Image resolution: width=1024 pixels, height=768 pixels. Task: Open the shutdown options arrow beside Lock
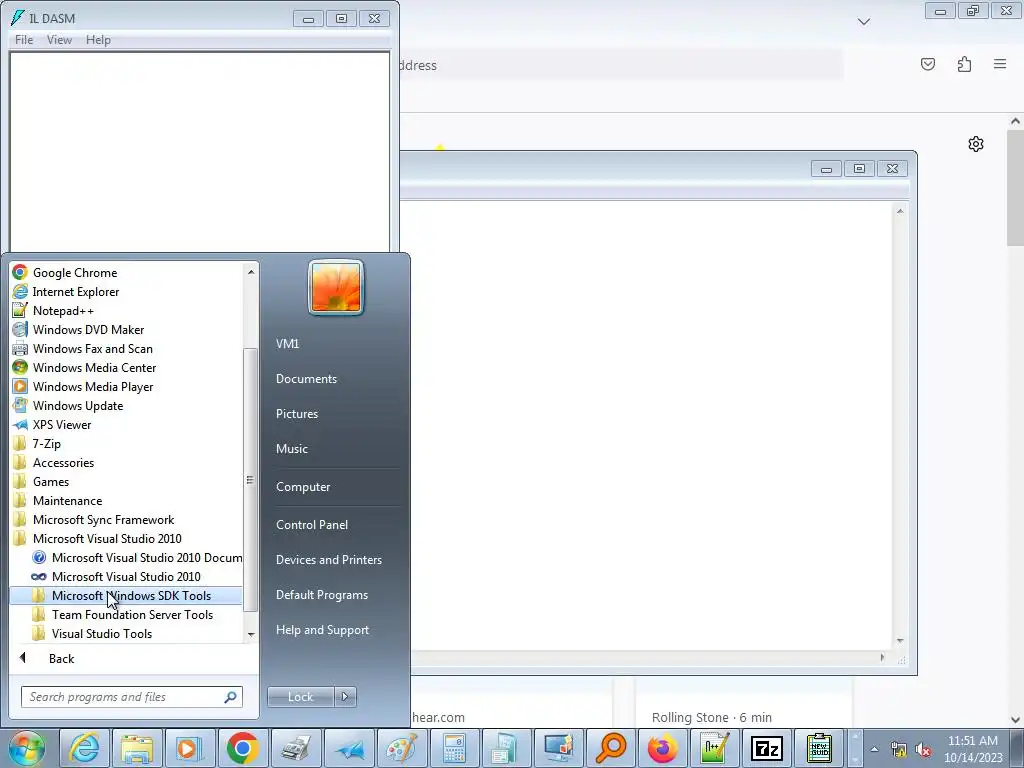tap(345, 697)
